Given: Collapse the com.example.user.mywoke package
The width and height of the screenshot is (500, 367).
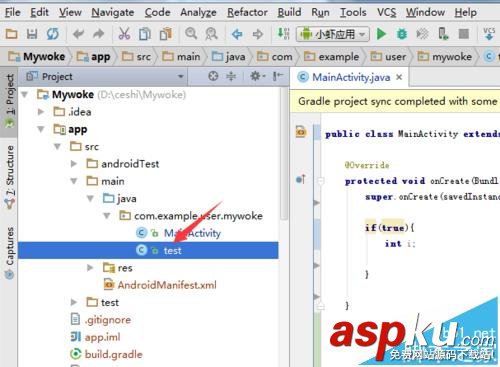Looking at the screenshot, I should tap(107, 216).
